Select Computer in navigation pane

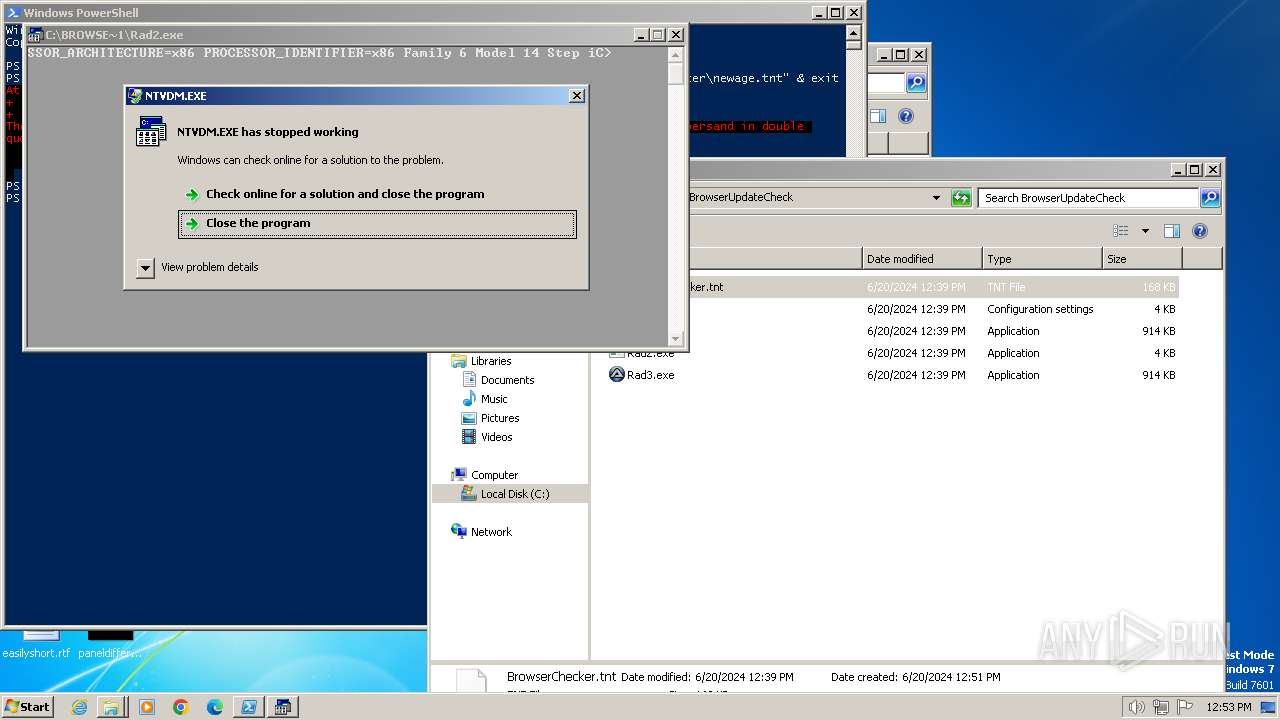pyautogui.click(x=494, y=475)
